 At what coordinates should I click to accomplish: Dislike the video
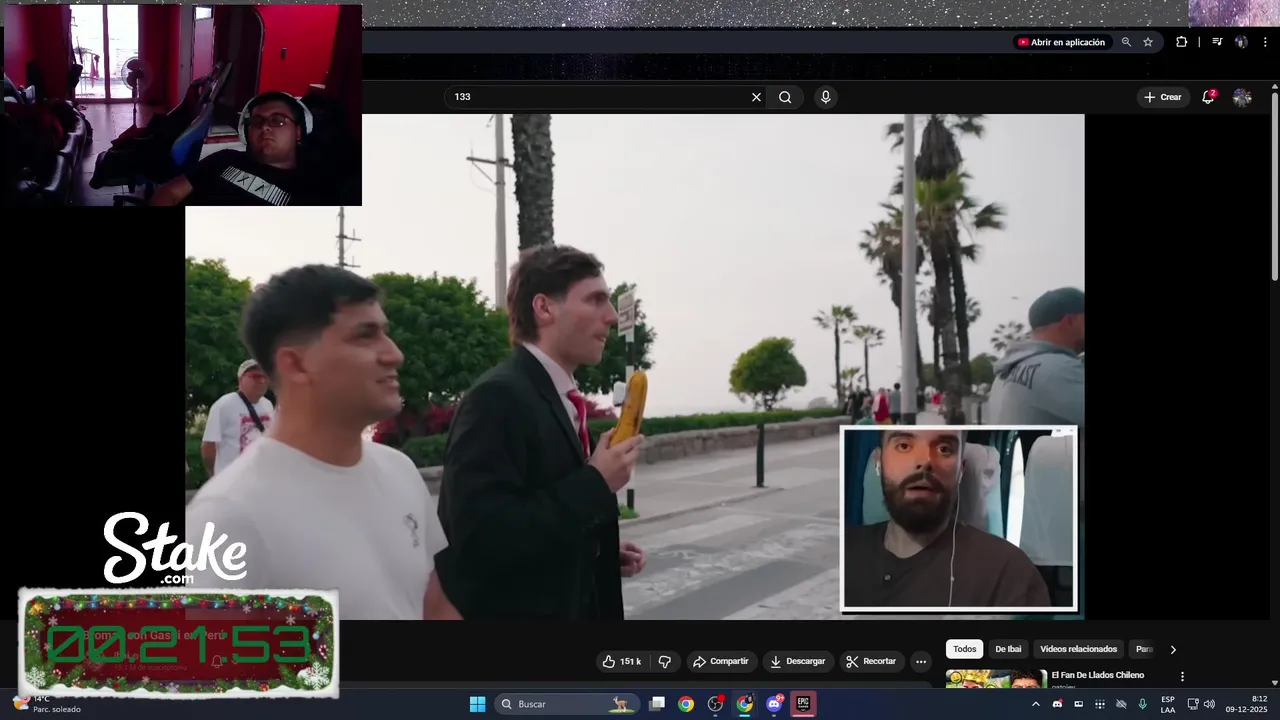coord(665,661)
